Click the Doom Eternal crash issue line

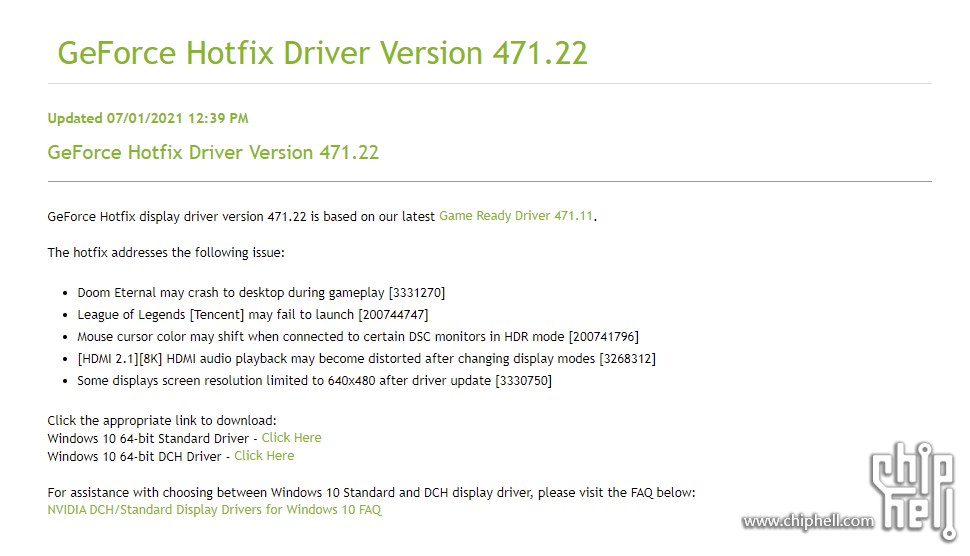pos(261,293)
